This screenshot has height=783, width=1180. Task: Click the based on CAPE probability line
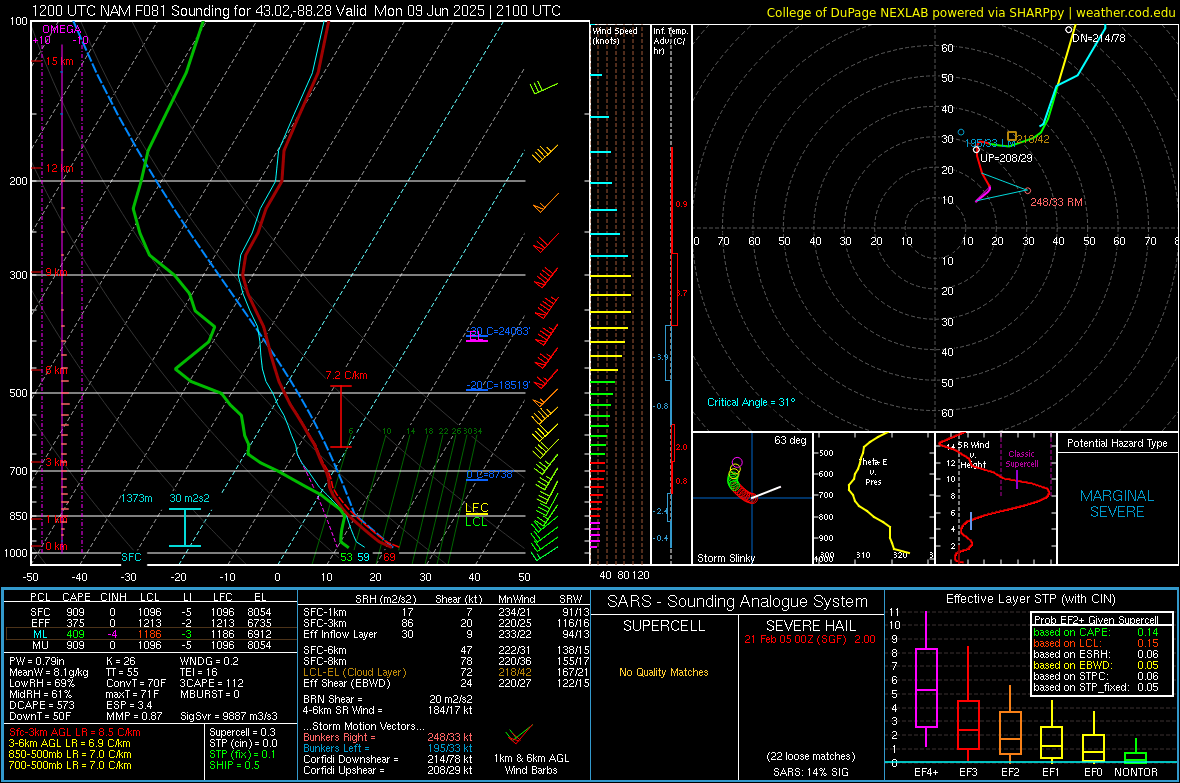pyautogui.click(x=1096, y=632)
